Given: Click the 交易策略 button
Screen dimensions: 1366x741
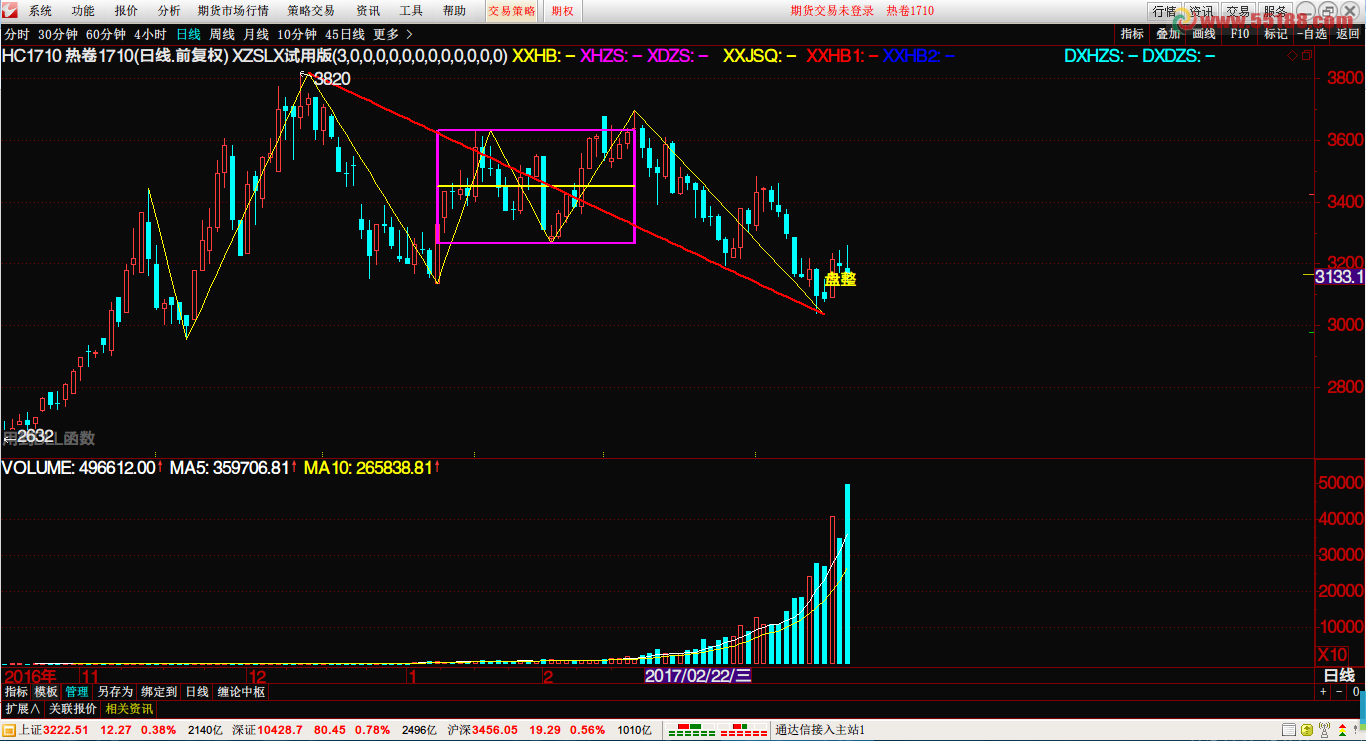Looking at the screenshot, I should click(512, 11).
